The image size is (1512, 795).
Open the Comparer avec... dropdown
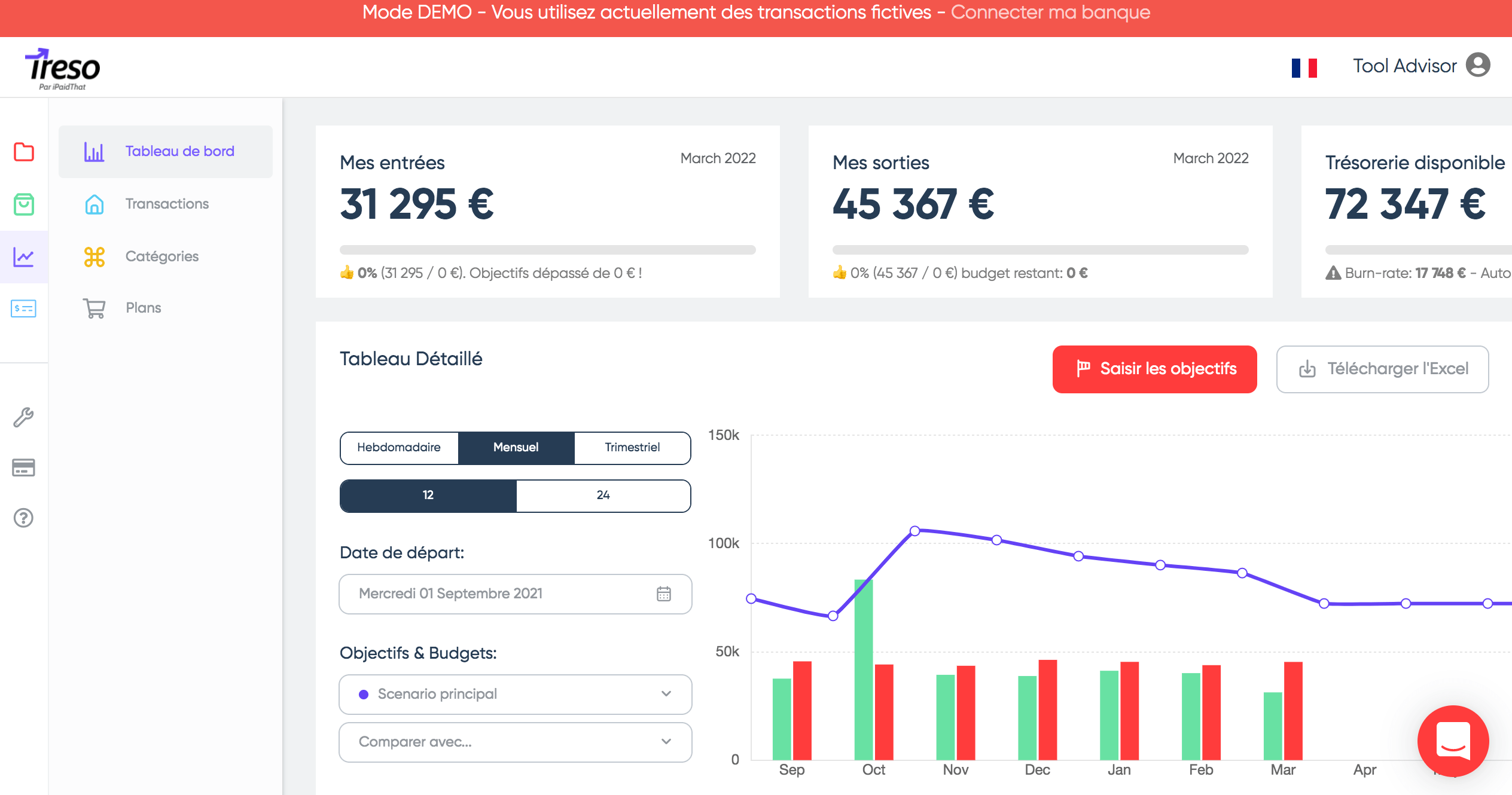(515, 742)
